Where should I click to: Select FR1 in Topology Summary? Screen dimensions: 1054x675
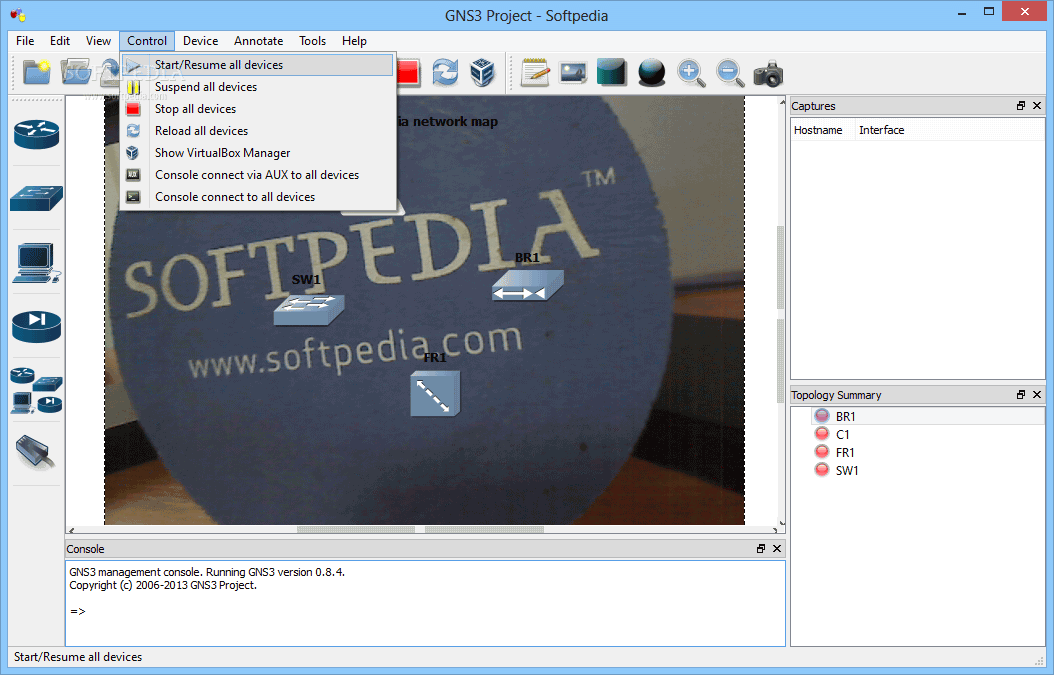point(918,452)
